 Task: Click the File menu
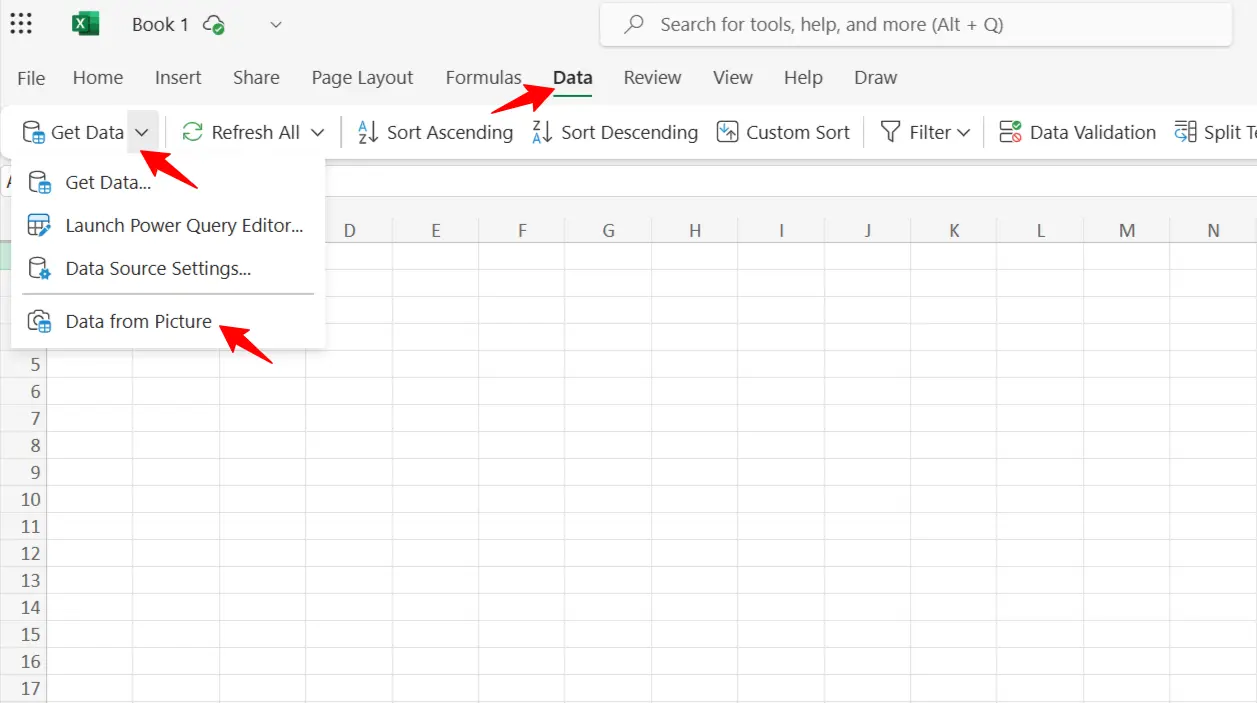pos(31,77)
